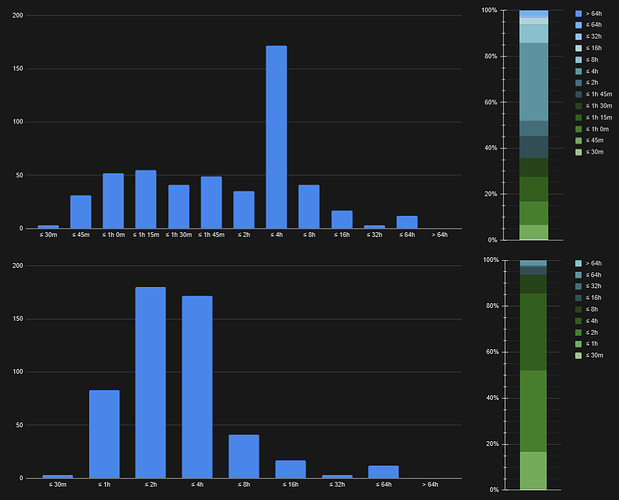Screen dimensions: 619x500
Task: Select the ≤ 64h bar in upper histogram
Action: point(407,222)
